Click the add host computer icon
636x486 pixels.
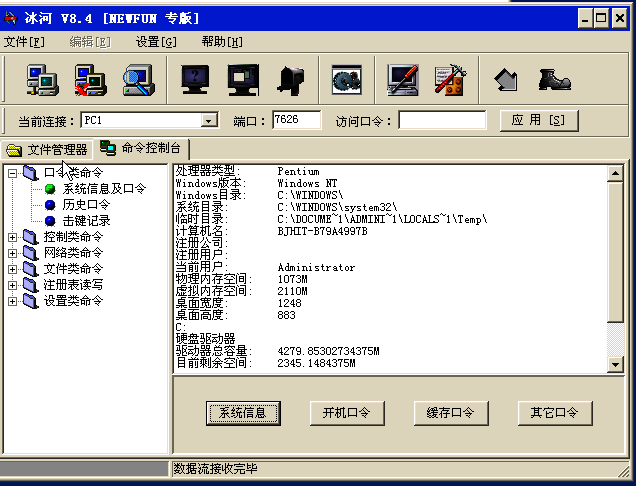coord(43,80)
